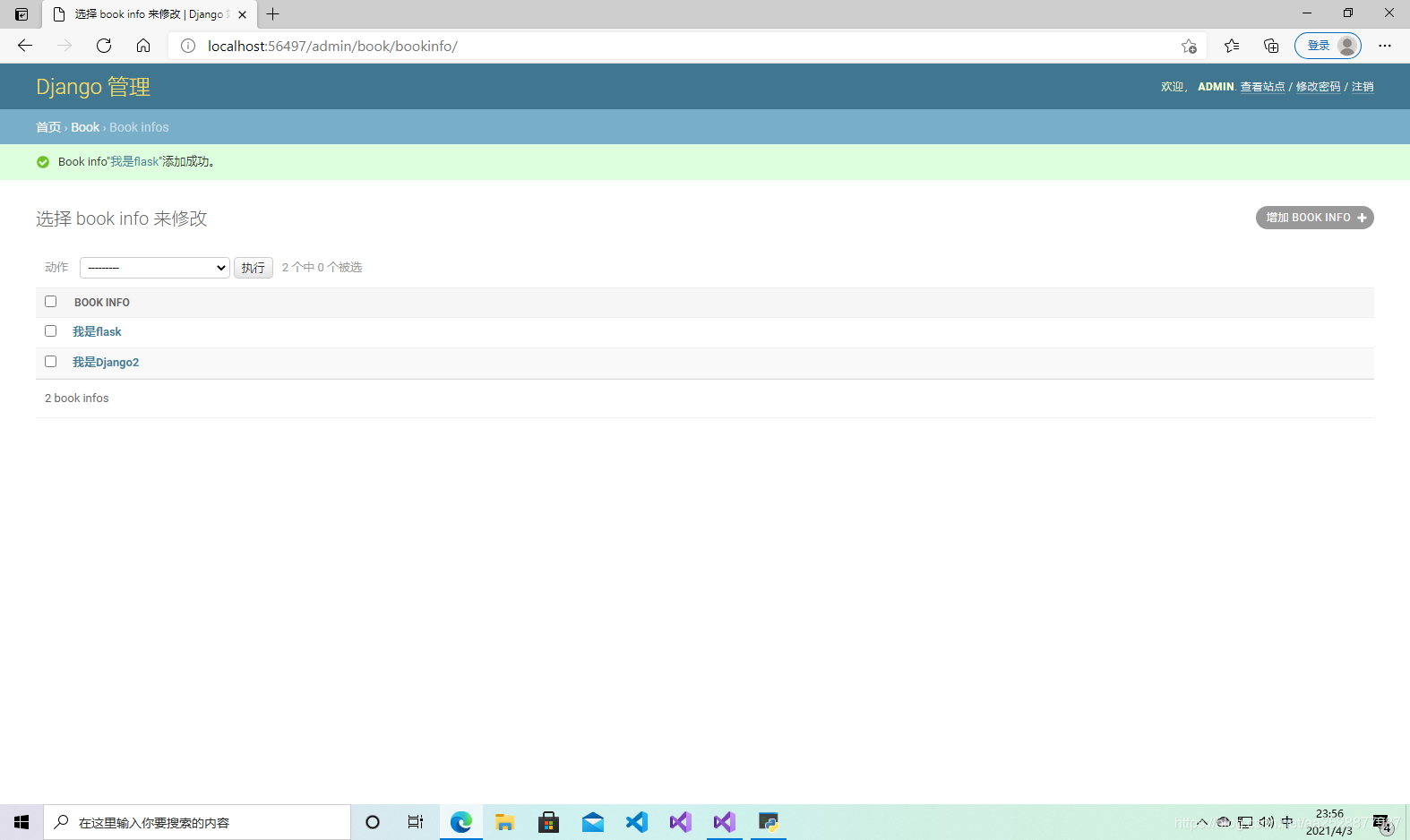Open the Django 管理 site header link
The height and width of the screenshot is (840, 1410).
click(x=93, y=87)
